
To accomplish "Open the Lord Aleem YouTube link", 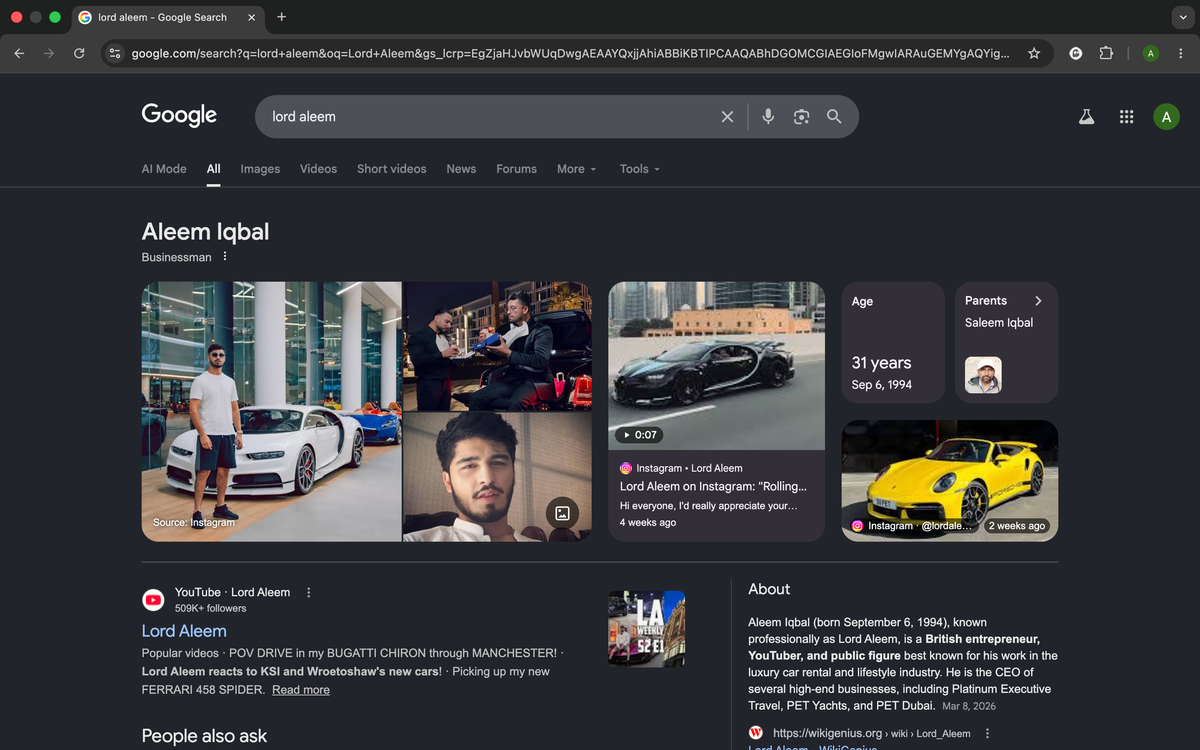I will pyautogui.click(x=184, y=631).
